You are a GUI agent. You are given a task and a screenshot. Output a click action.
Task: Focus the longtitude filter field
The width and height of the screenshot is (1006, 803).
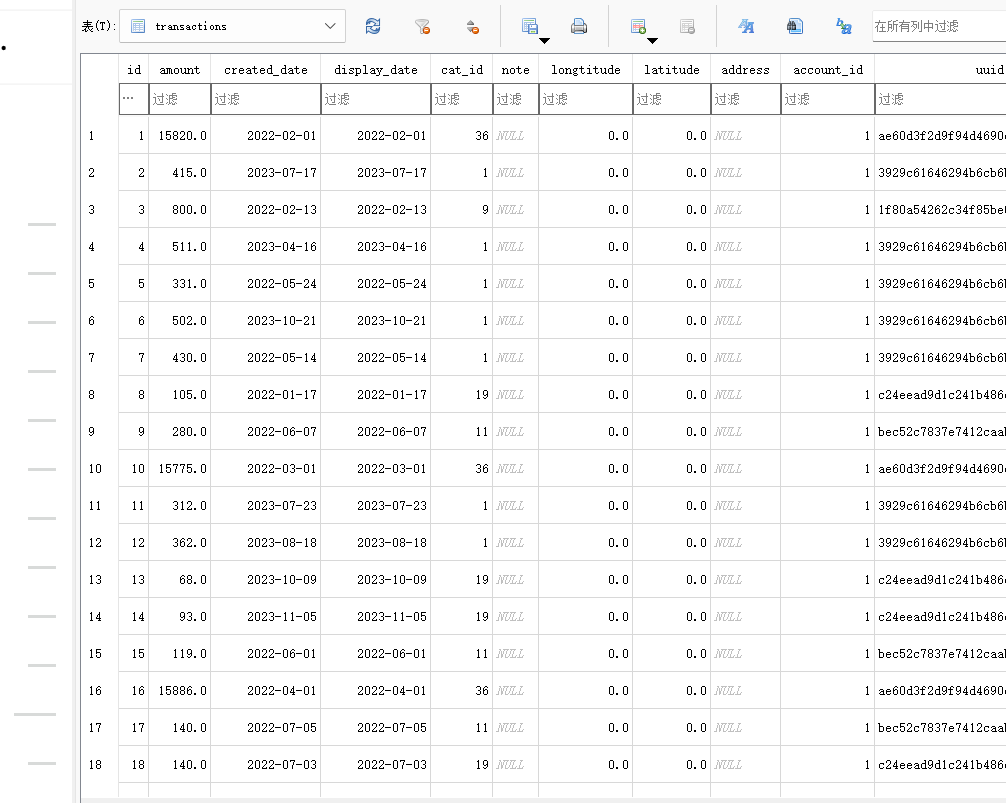click(x=586, y=99)
